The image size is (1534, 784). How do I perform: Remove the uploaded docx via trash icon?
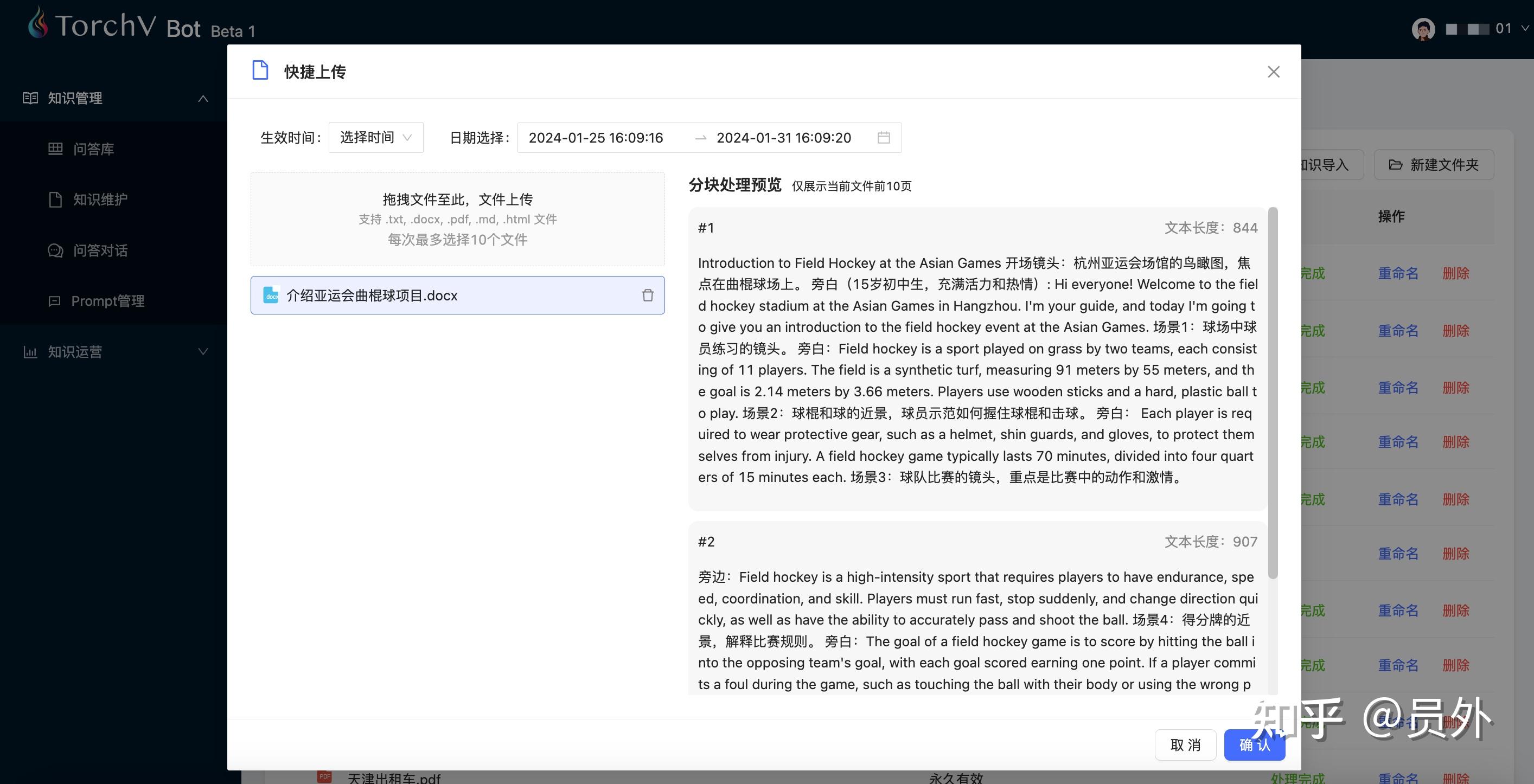(648, 295)
